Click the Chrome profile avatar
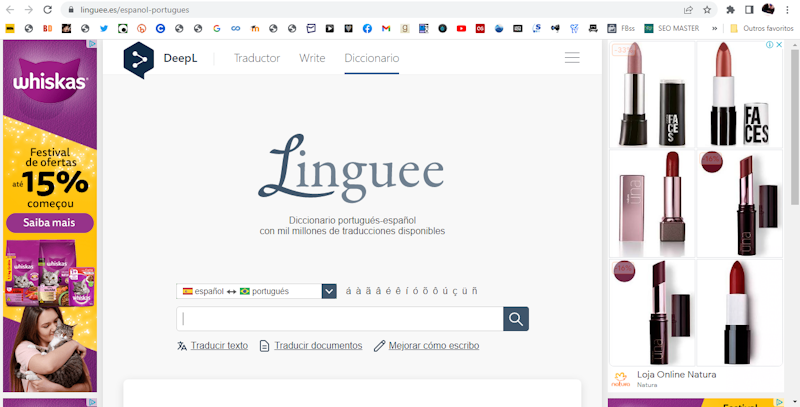The width and height of the screenshot is (800, 407). point(768,9)
